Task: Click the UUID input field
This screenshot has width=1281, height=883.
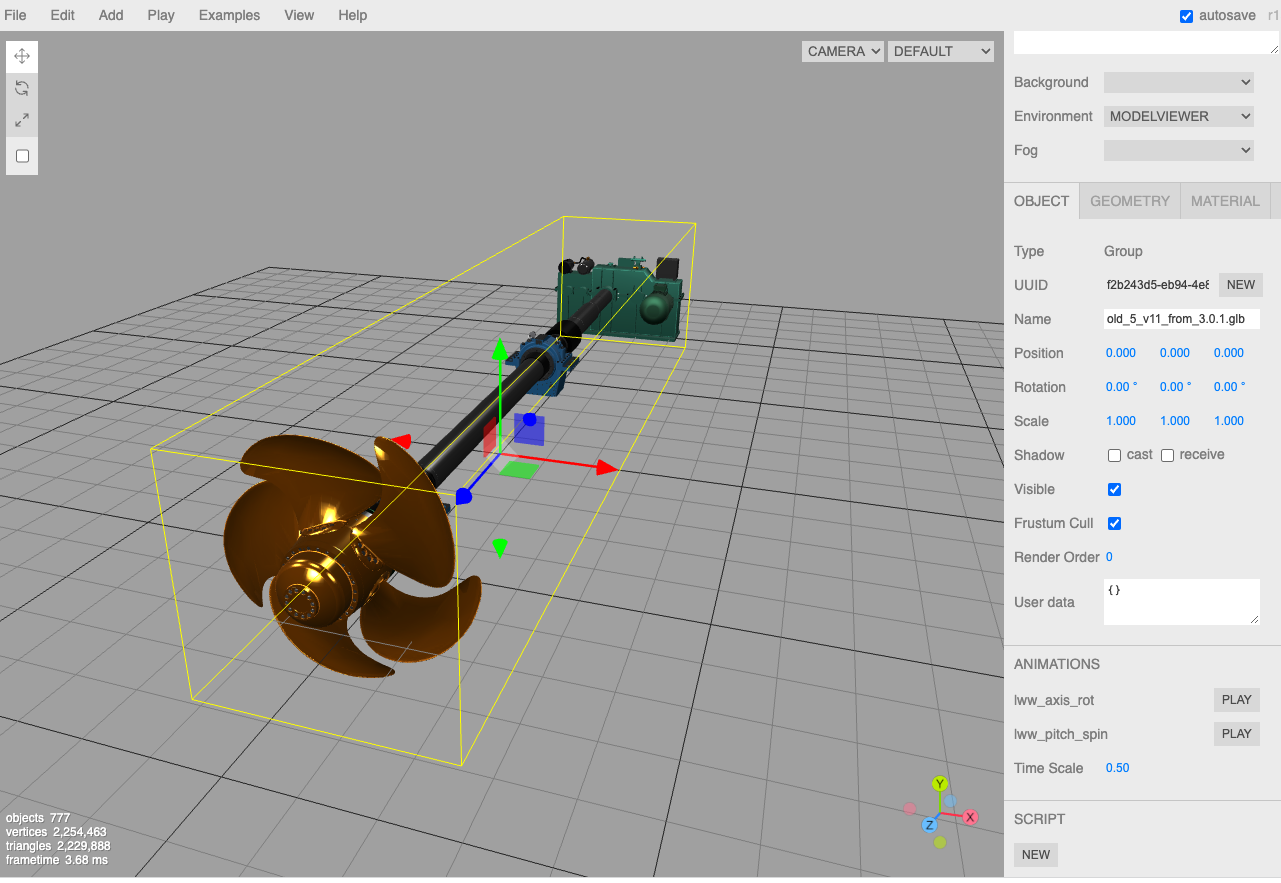Action: [1157, 285]
